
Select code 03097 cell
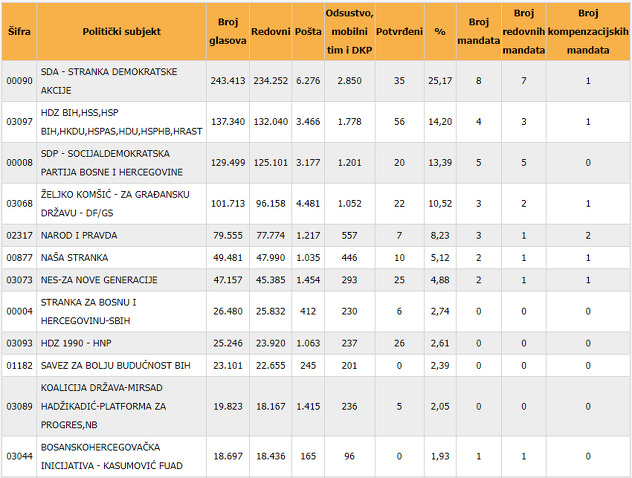click(19, 122)
